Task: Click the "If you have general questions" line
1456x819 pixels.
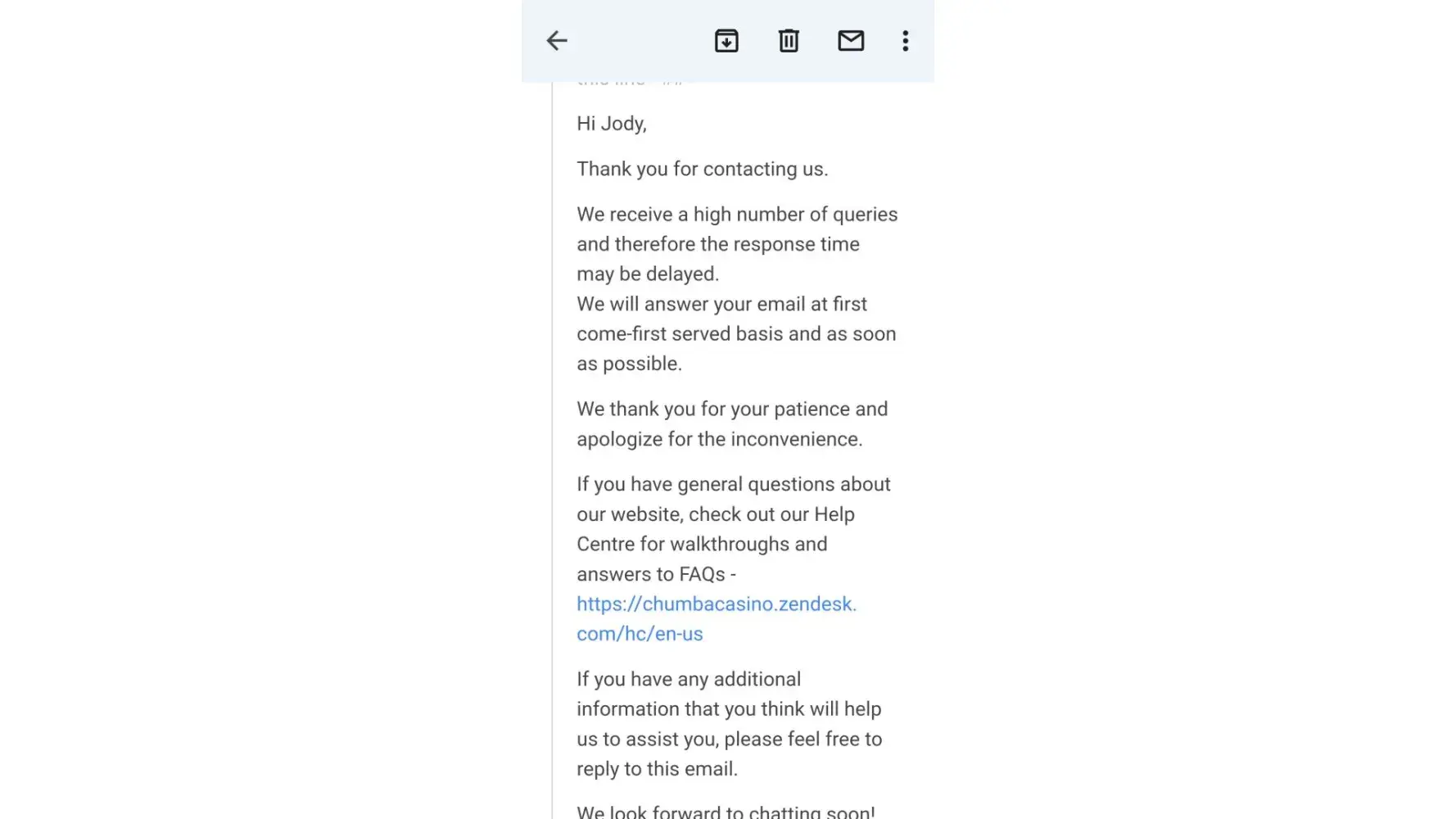Action: (x=733, y=485)
